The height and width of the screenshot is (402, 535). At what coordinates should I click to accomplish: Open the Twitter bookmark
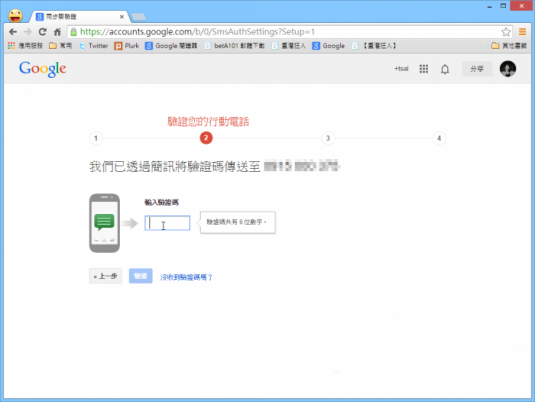coord(93,45)
